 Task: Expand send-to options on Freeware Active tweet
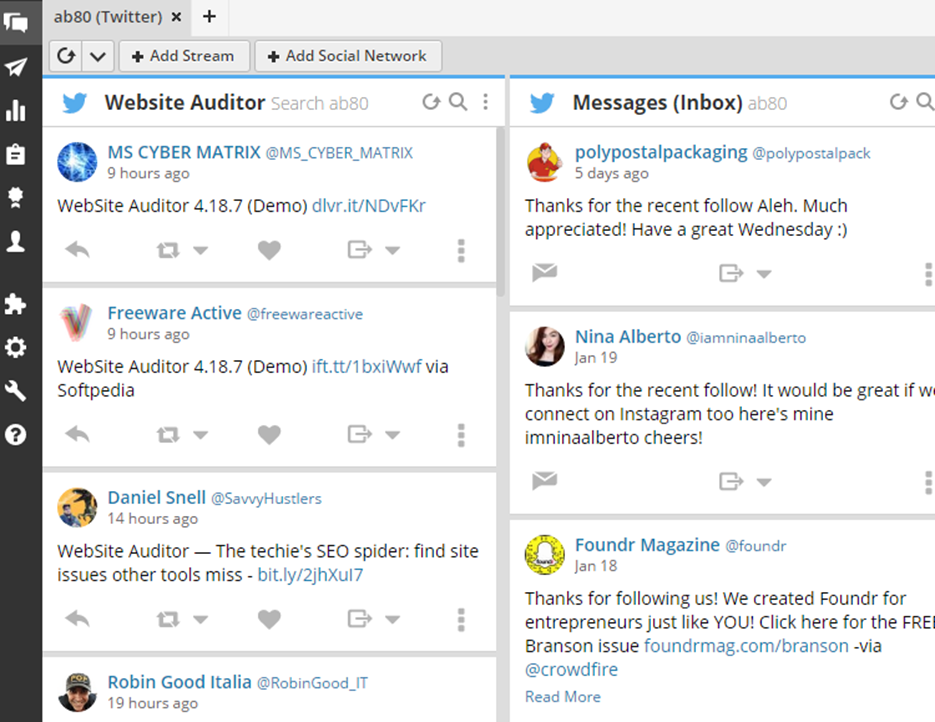[x=392, y=435]
